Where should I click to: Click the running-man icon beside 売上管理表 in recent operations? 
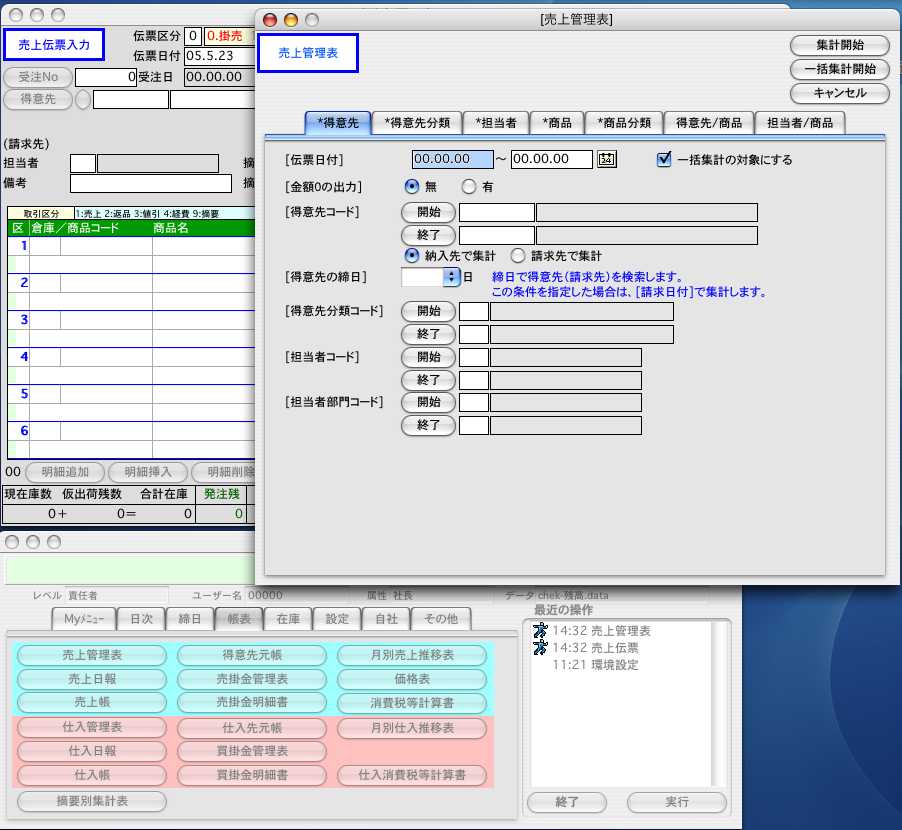(x=540, y=631)
